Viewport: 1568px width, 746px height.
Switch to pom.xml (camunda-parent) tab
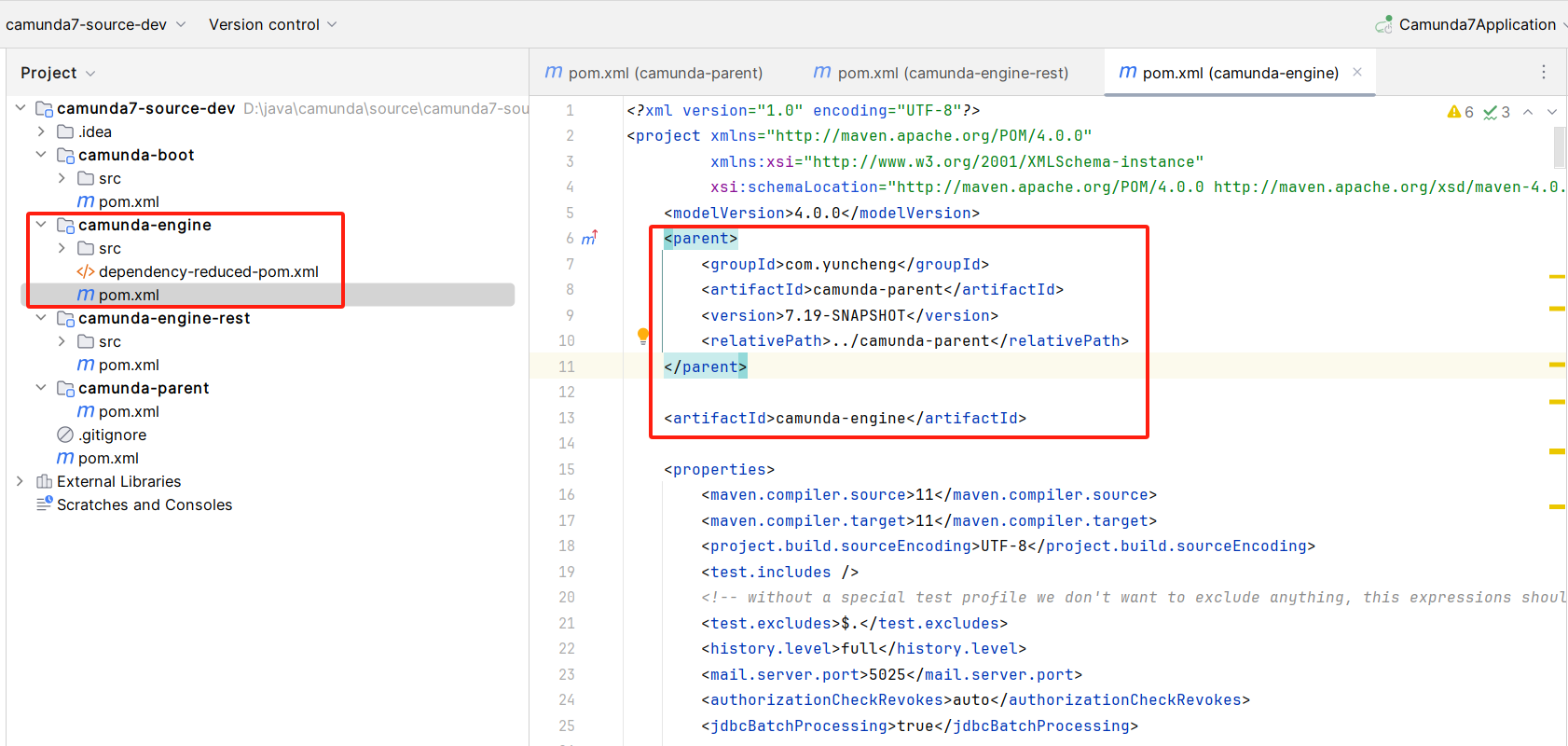click(x=654, y=73)
